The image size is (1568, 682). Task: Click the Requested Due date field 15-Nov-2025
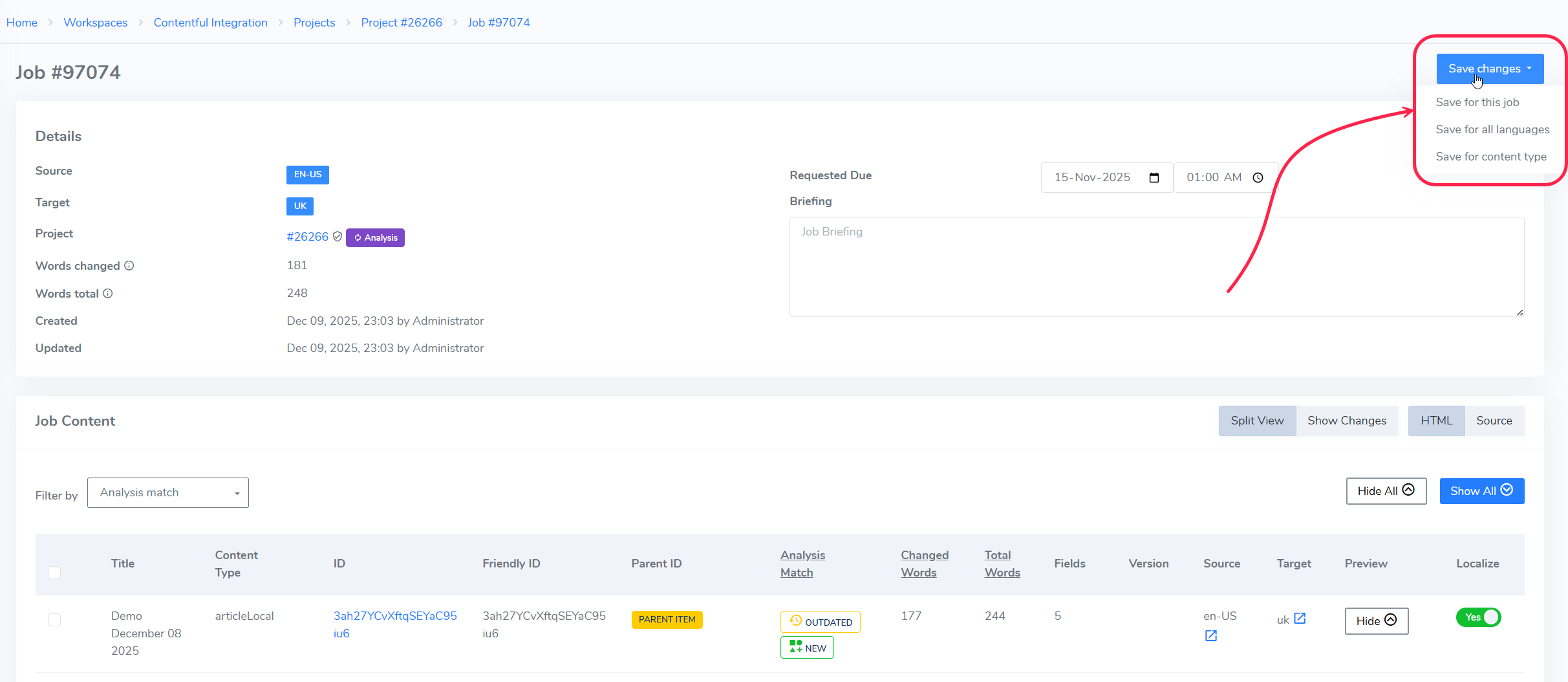tap(1107, 177)
